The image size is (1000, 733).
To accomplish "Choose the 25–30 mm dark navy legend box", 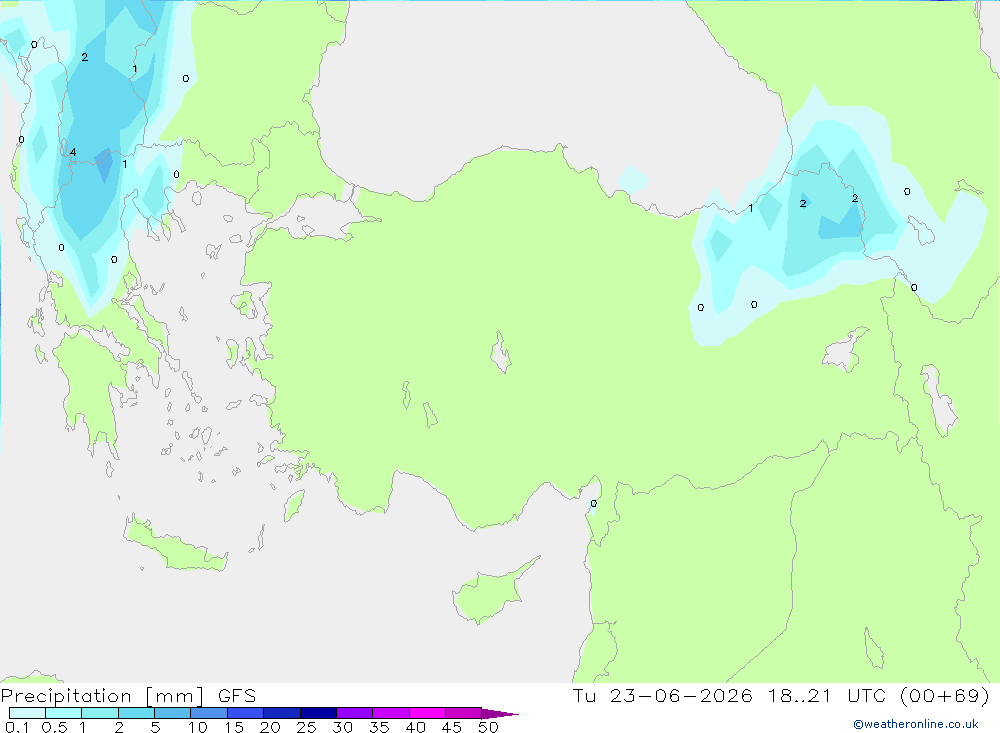I will (x=318, y=713).
